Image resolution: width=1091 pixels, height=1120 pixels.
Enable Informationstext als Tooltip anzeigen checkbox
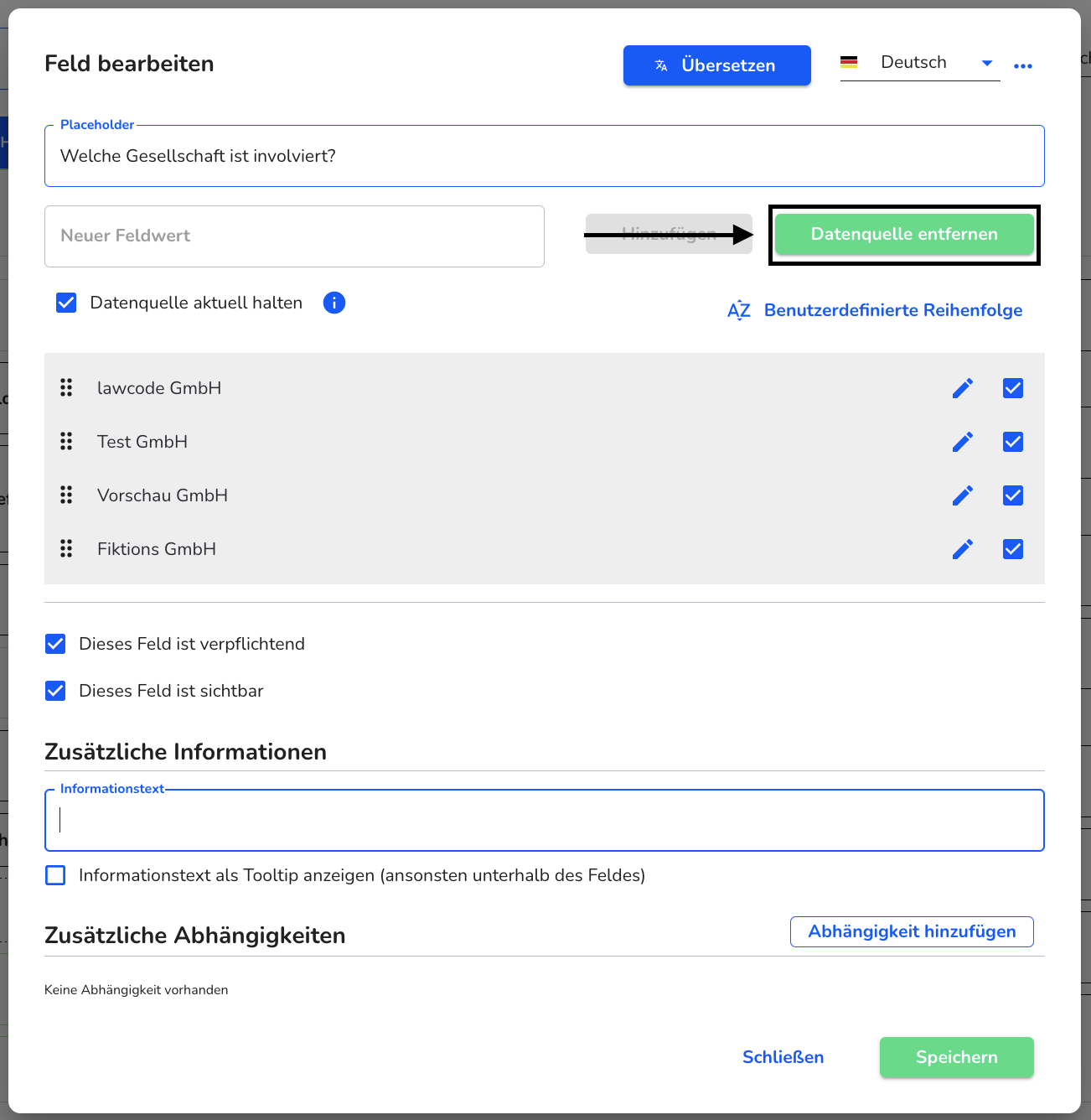(x=55, y=875)
